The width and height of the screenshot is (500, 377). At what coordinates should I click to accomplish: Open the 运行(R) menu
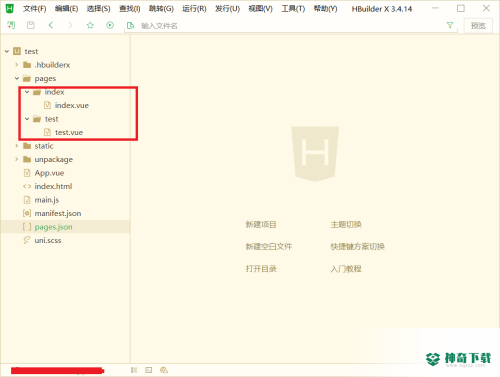(194, 9)
